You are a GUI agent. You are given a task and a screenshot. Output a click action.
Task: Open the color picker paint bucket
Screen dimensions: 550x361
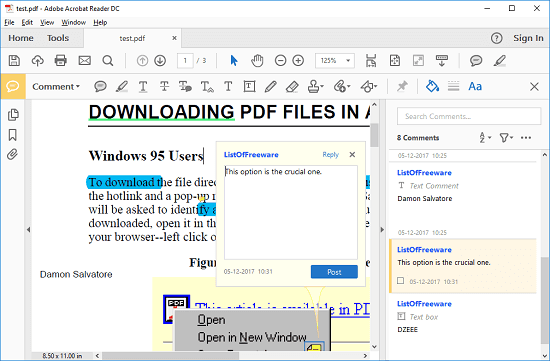(x=432, y=86)
